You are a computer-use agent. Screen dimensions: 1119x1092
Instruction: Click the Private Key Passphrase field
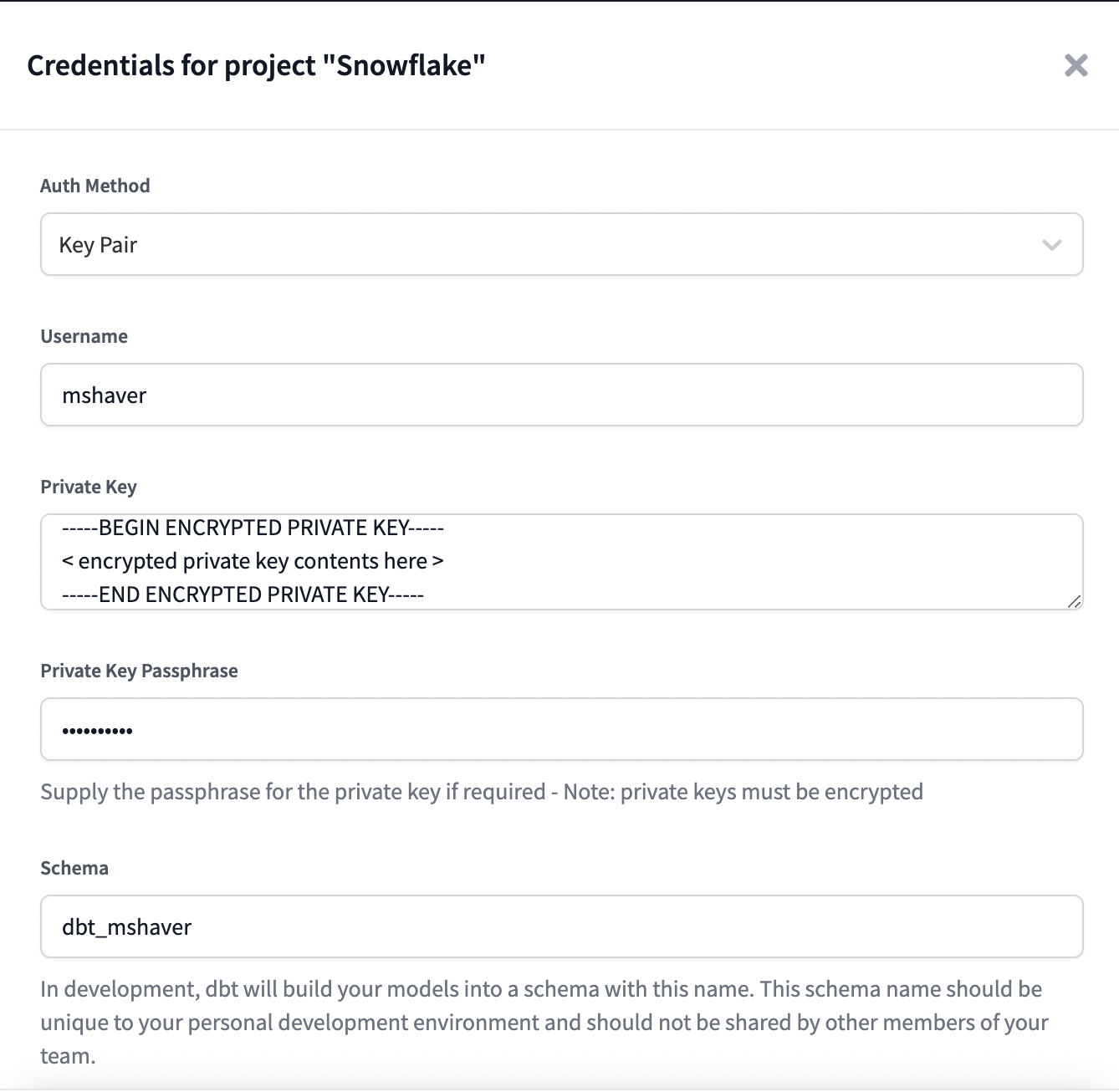560,729
